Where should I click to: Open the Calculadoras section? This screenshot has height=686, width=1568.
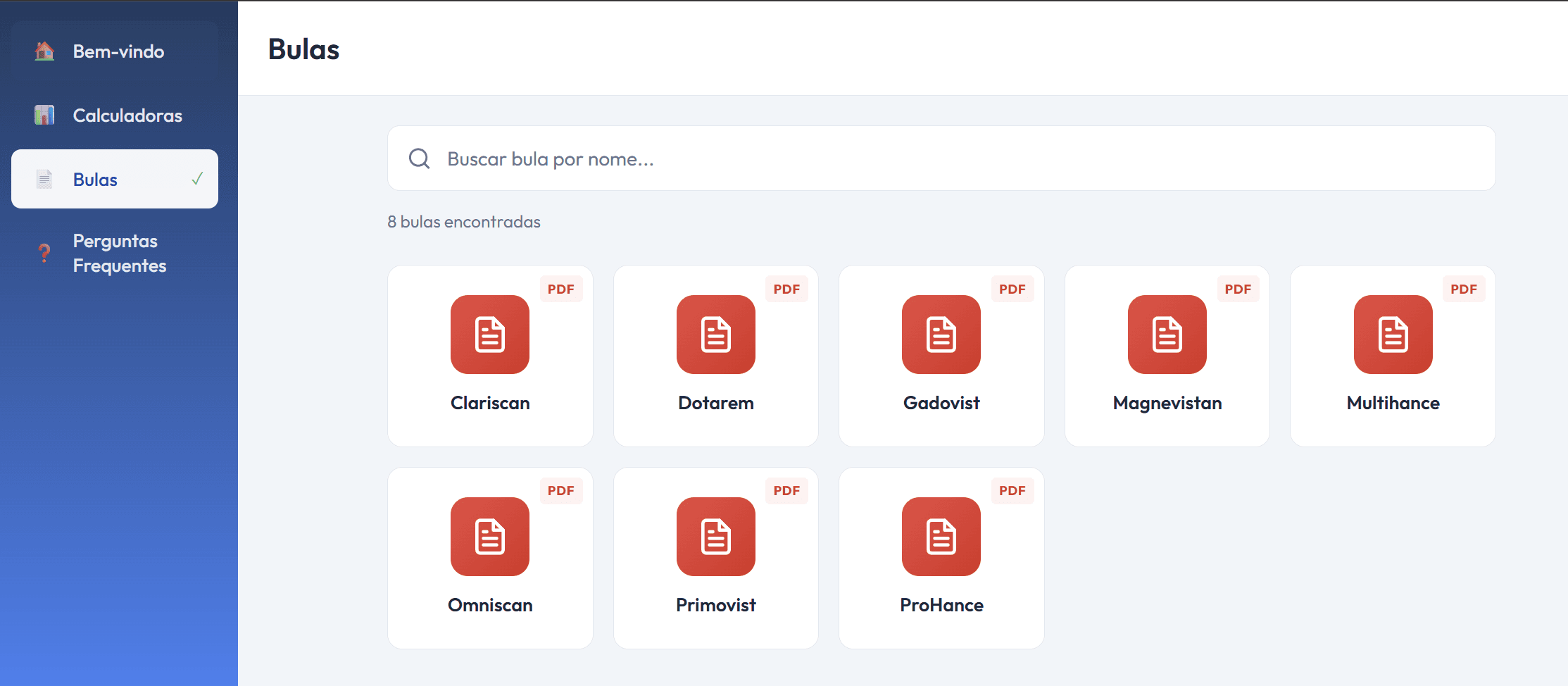pos(127,116)
